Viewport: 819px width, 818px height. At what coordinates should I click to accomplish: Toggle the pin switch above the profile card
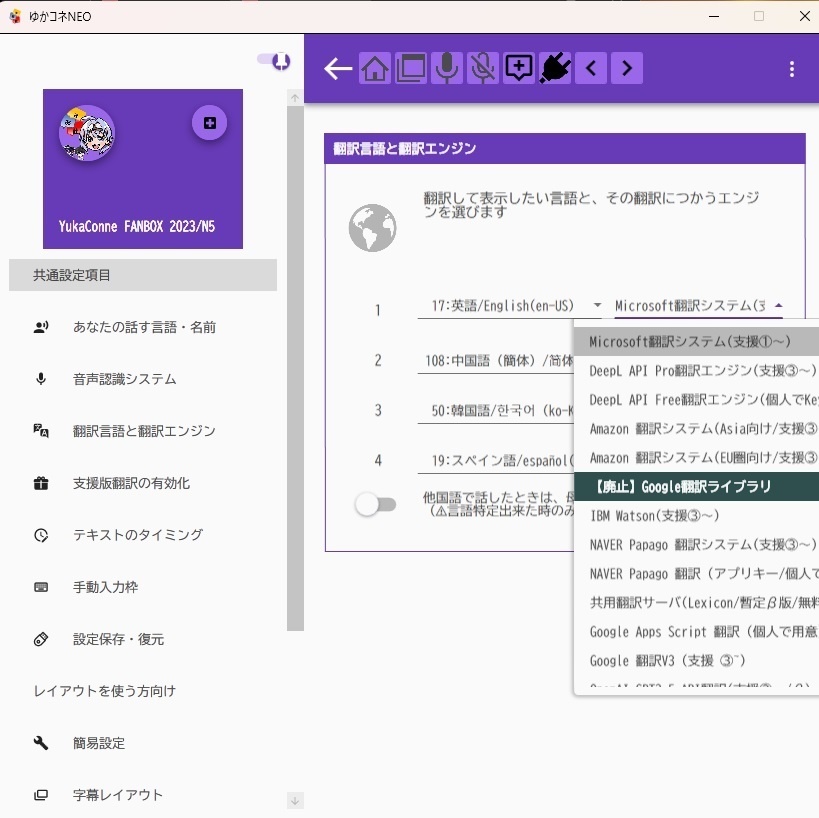pyautogui.click(x=273, y=60)
